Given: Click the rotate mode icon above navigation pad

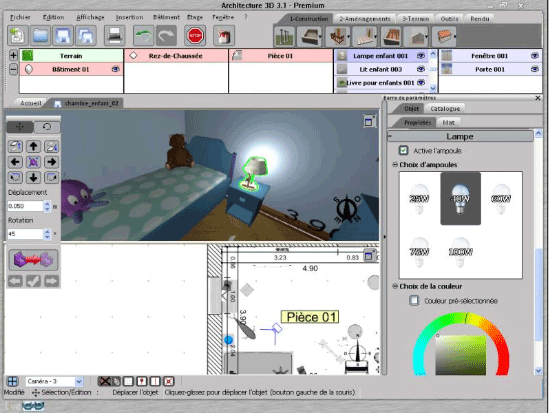Looking at the screenshot, I should pyautogui.click(x=47, y=127).
